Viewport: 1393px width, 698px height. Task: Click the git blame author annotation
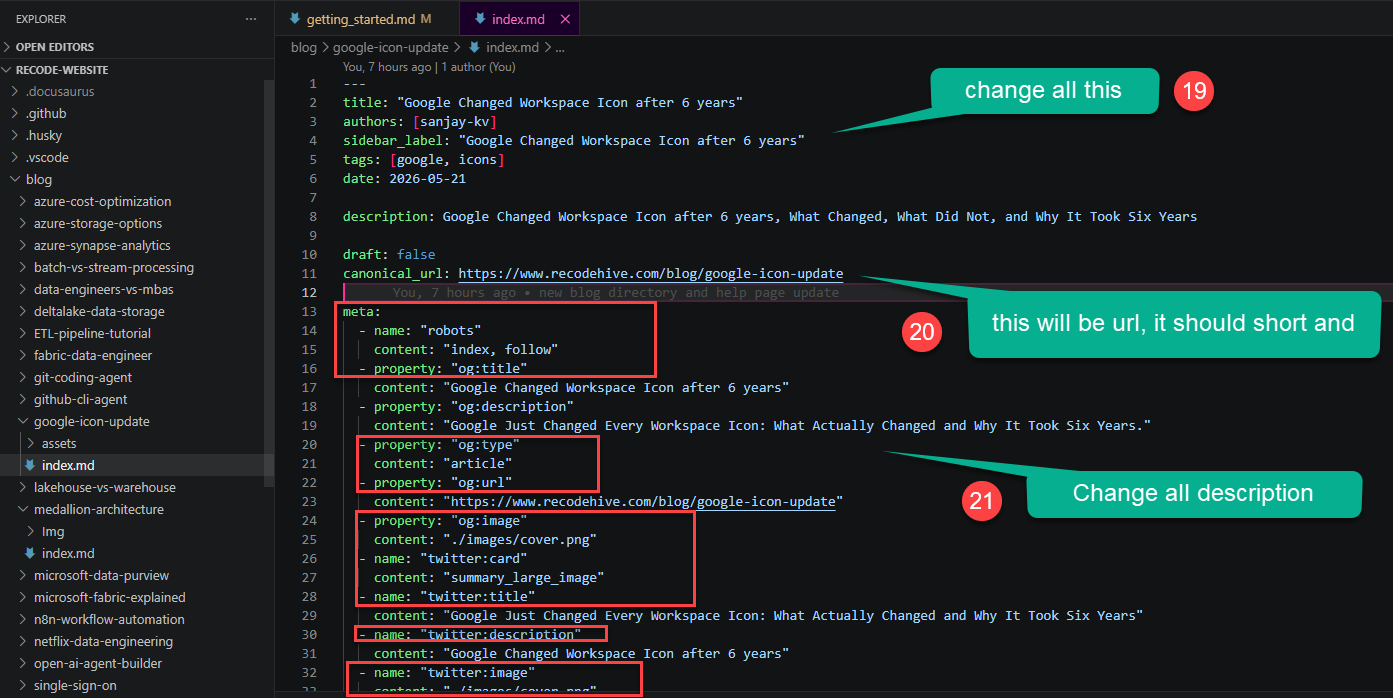(x=429, y=67)
